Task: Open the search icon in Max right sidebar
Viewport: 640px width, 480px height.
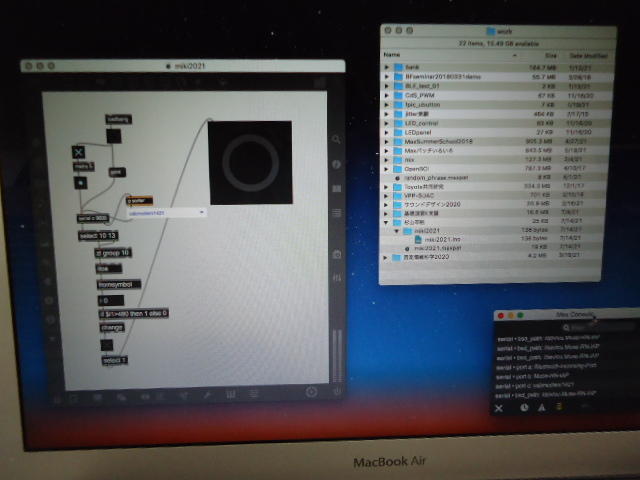Action: coord(336,140)
